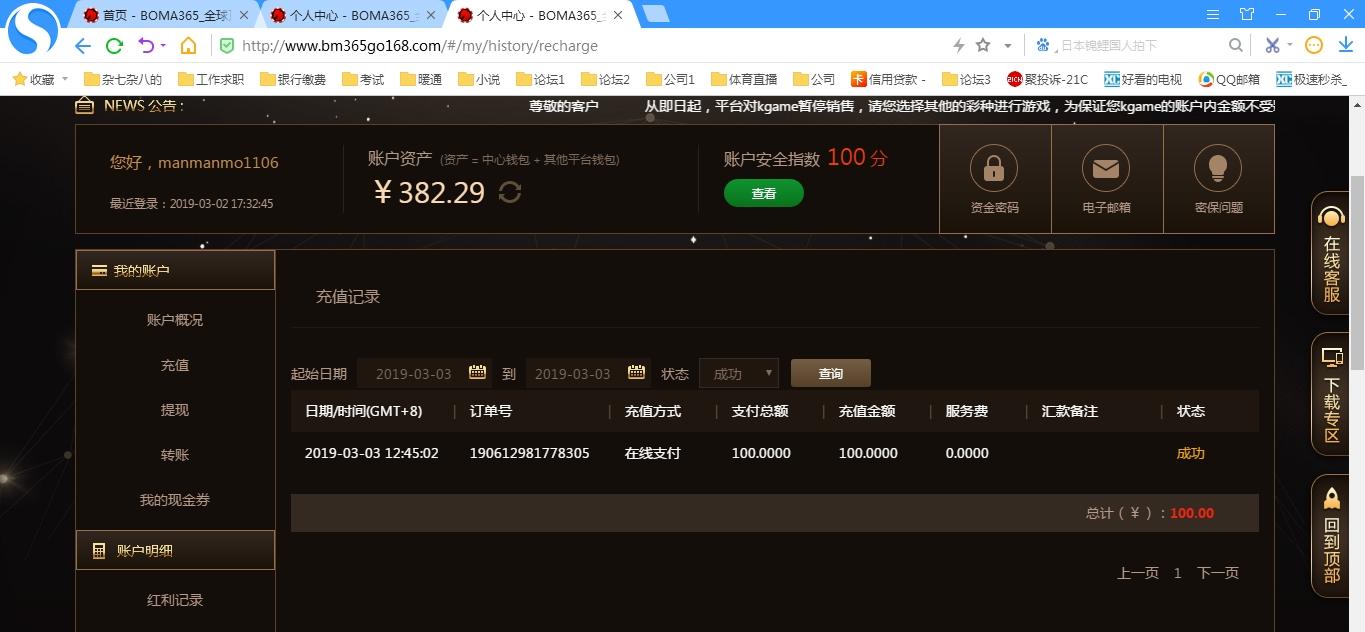Go to 账户概况

pos(175,320)
